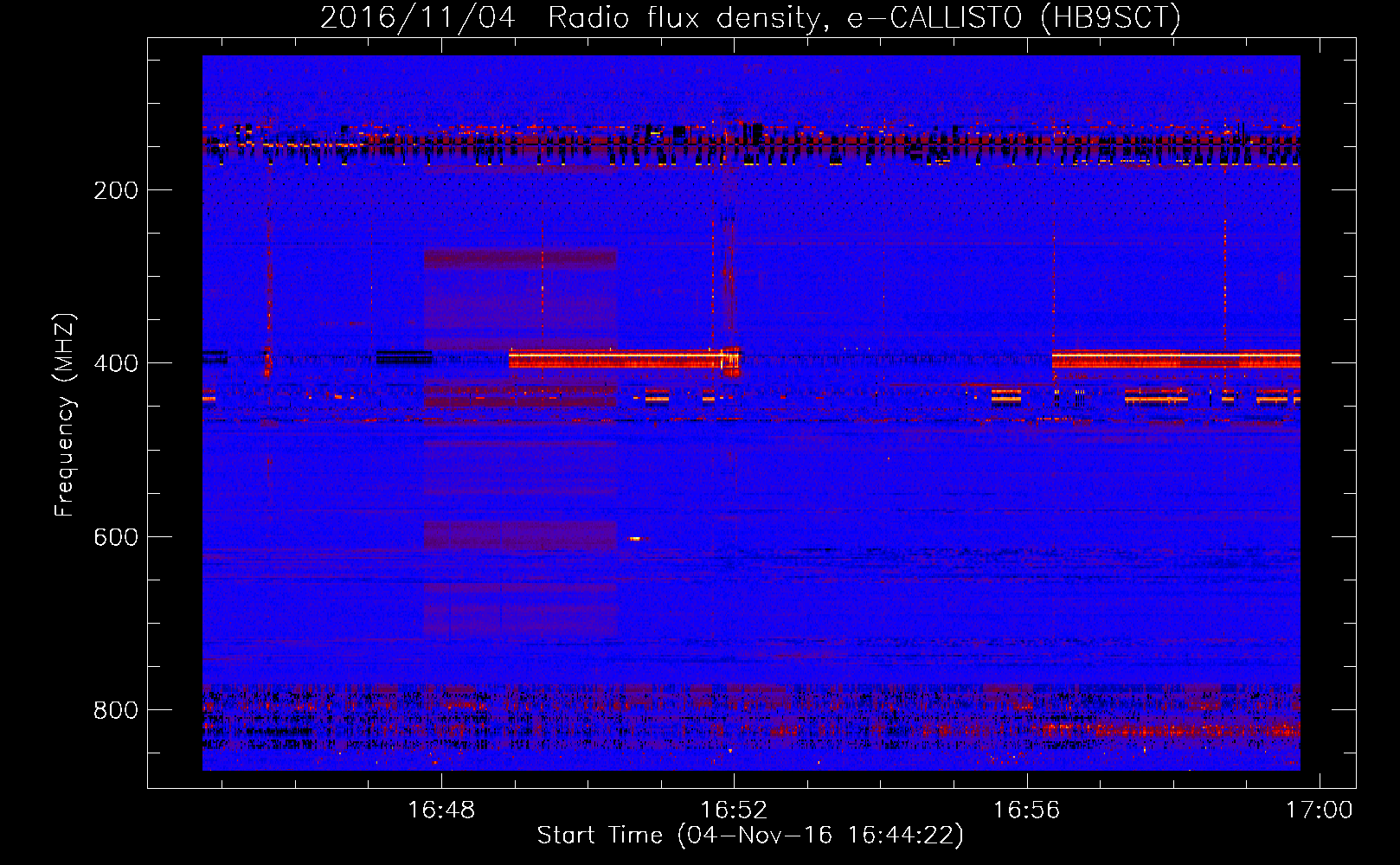Viewport: 1400px width, 865px height.
Task: Click the 'Frequency (MHZ)' axis label
Action: 65,414
